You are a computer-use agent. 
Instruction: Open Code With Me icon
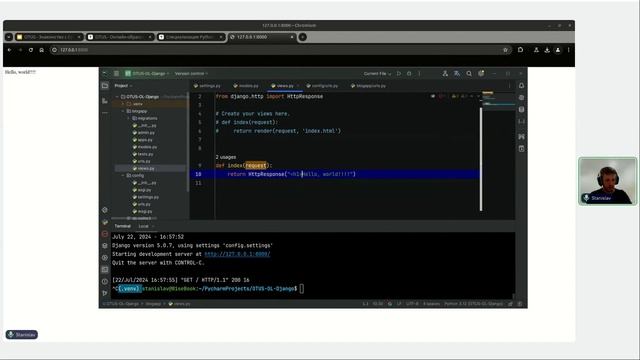[445, 73]
